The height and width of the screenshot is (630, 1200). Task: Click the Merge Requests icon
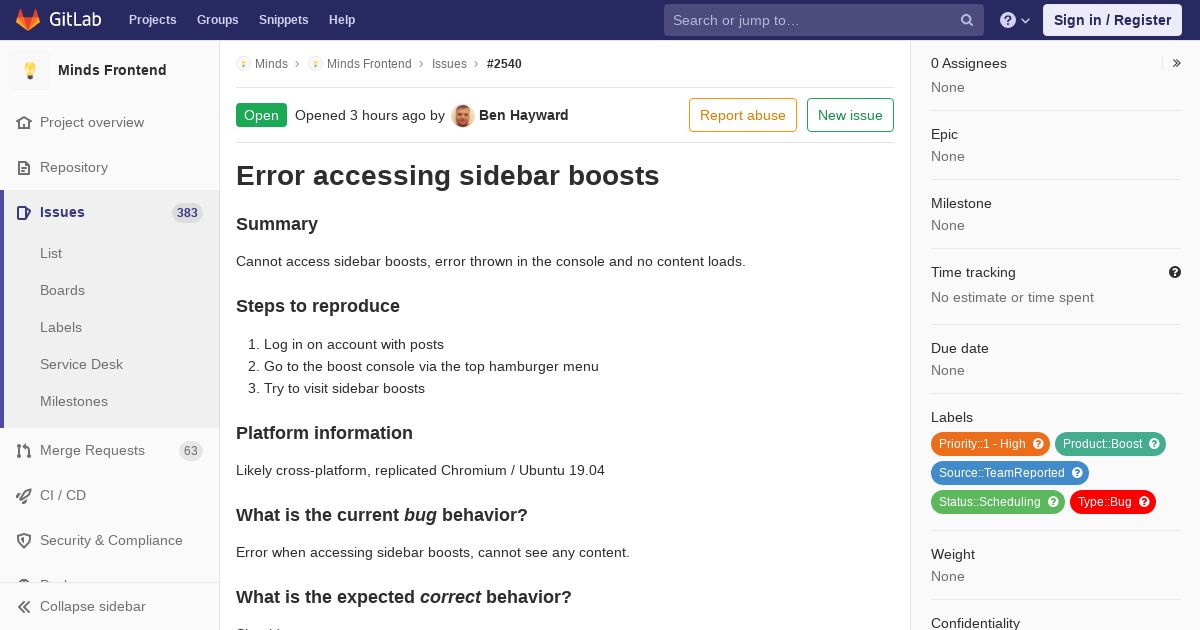tap(24, 451)
